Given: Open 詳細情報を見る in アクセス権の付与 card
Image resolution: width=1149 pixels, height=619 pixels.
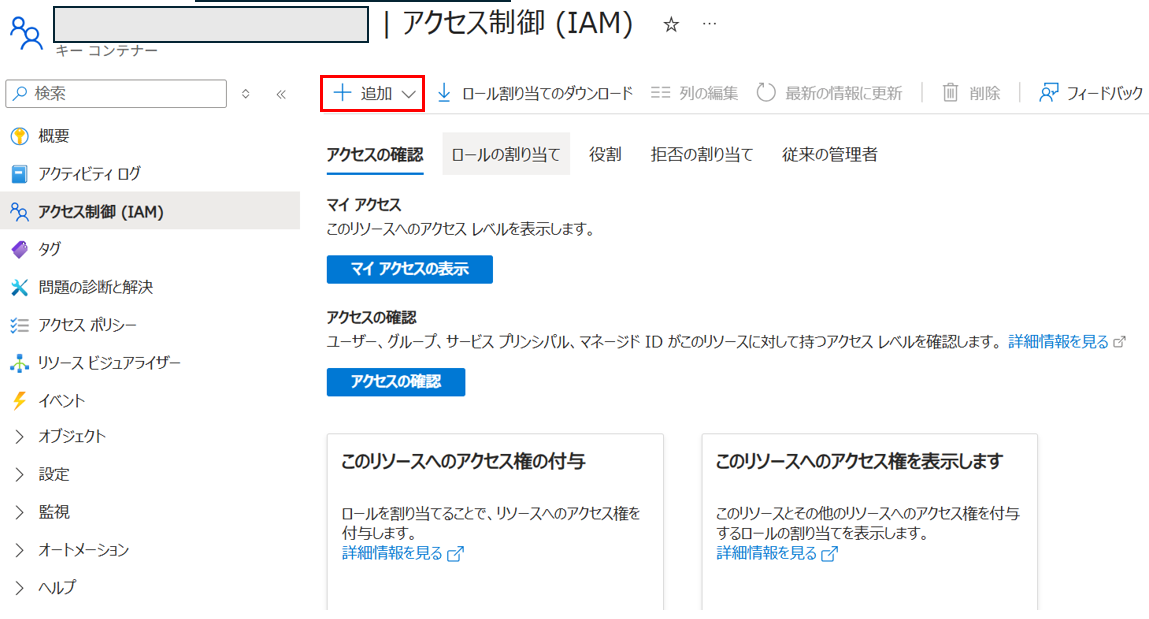Looking at the screenshot, I should 392,553.
